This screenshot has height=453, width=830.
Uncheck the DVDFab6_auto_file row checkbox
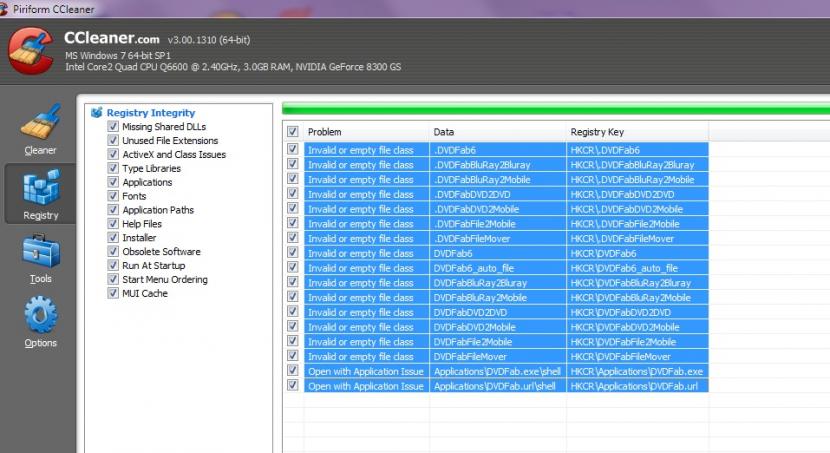293,267
